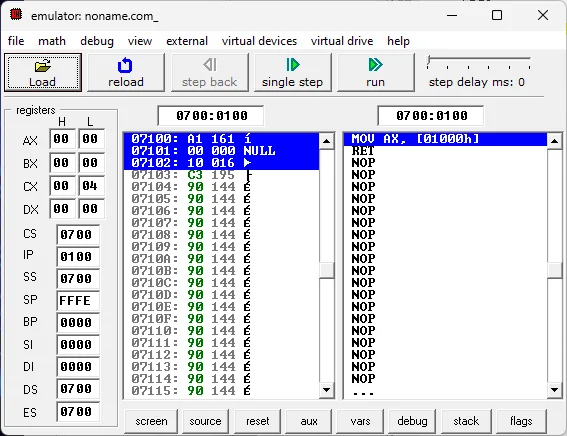Click memory list scroll down arrow
The image size is (567, 436).
327,390
